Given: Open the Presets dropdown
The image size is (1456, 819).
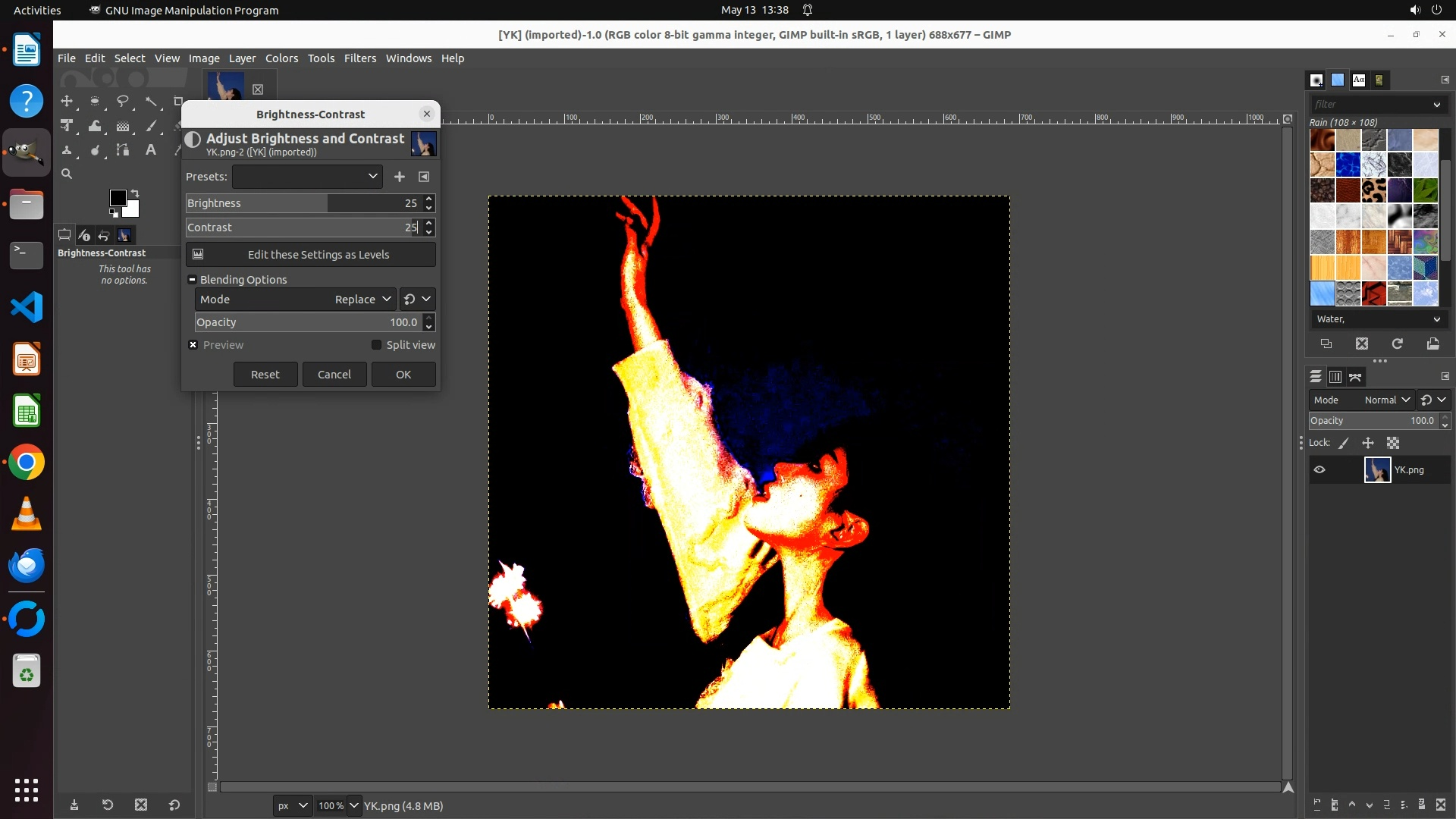Looking at the screenshot, I should [307, 177].
